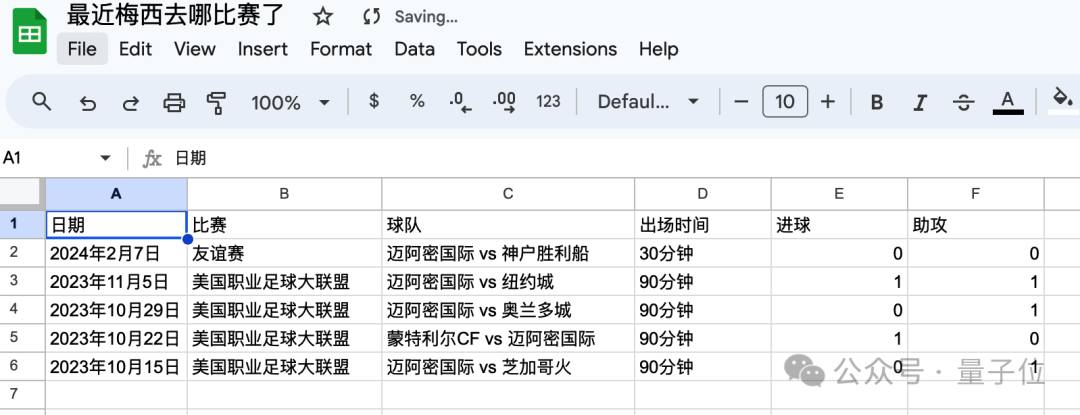Redo the last action
Viewport: 1080px width, 415px height.
click(x=130, y=103)
